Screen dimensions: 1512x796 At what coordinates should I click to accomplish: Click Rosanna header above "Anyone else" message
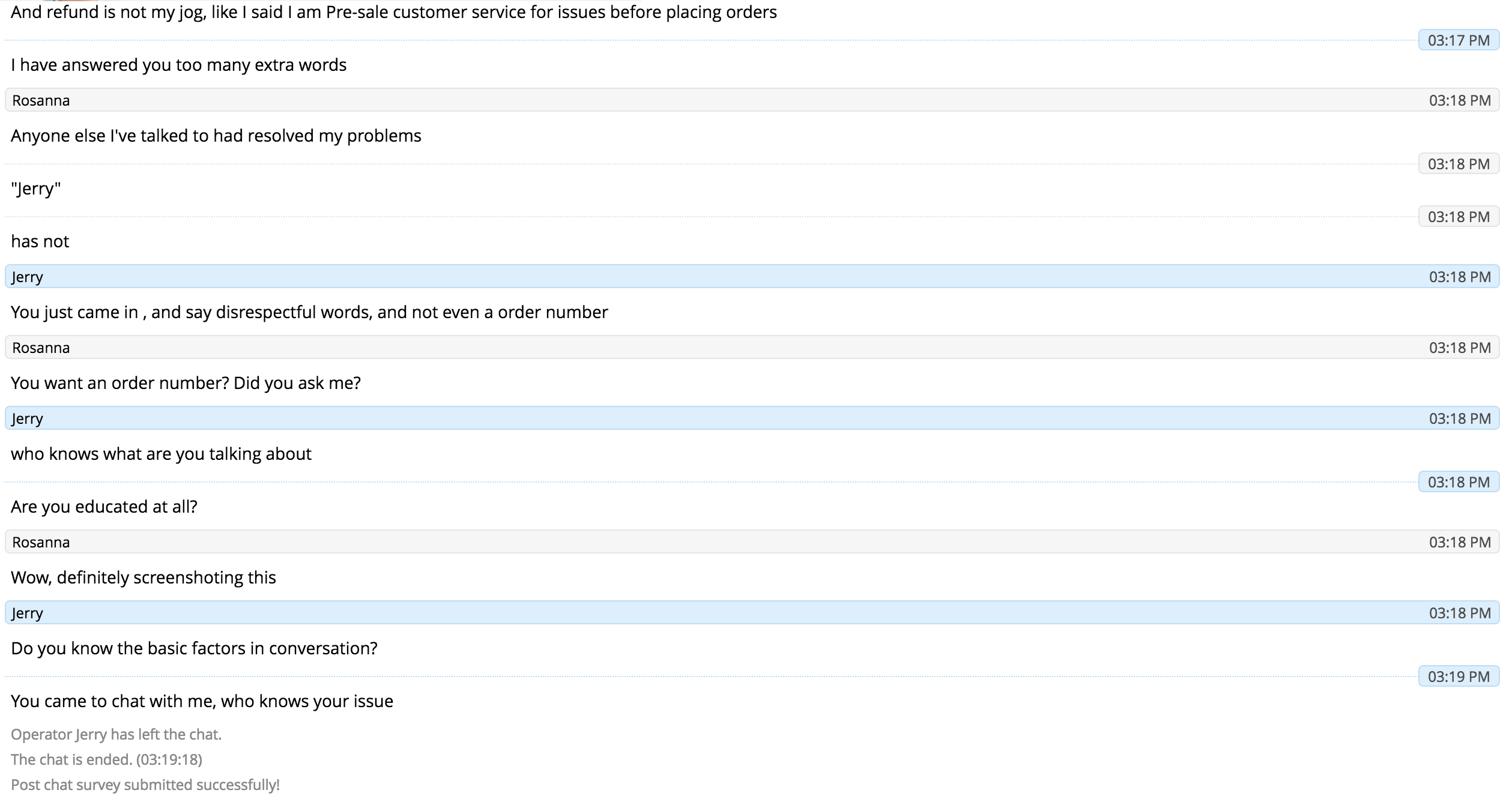(x=41, y=100)
